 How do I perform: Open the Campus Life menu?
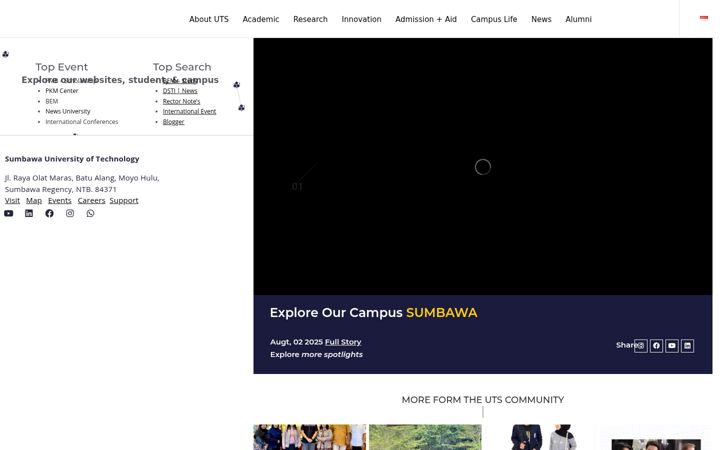click(494, 19)
